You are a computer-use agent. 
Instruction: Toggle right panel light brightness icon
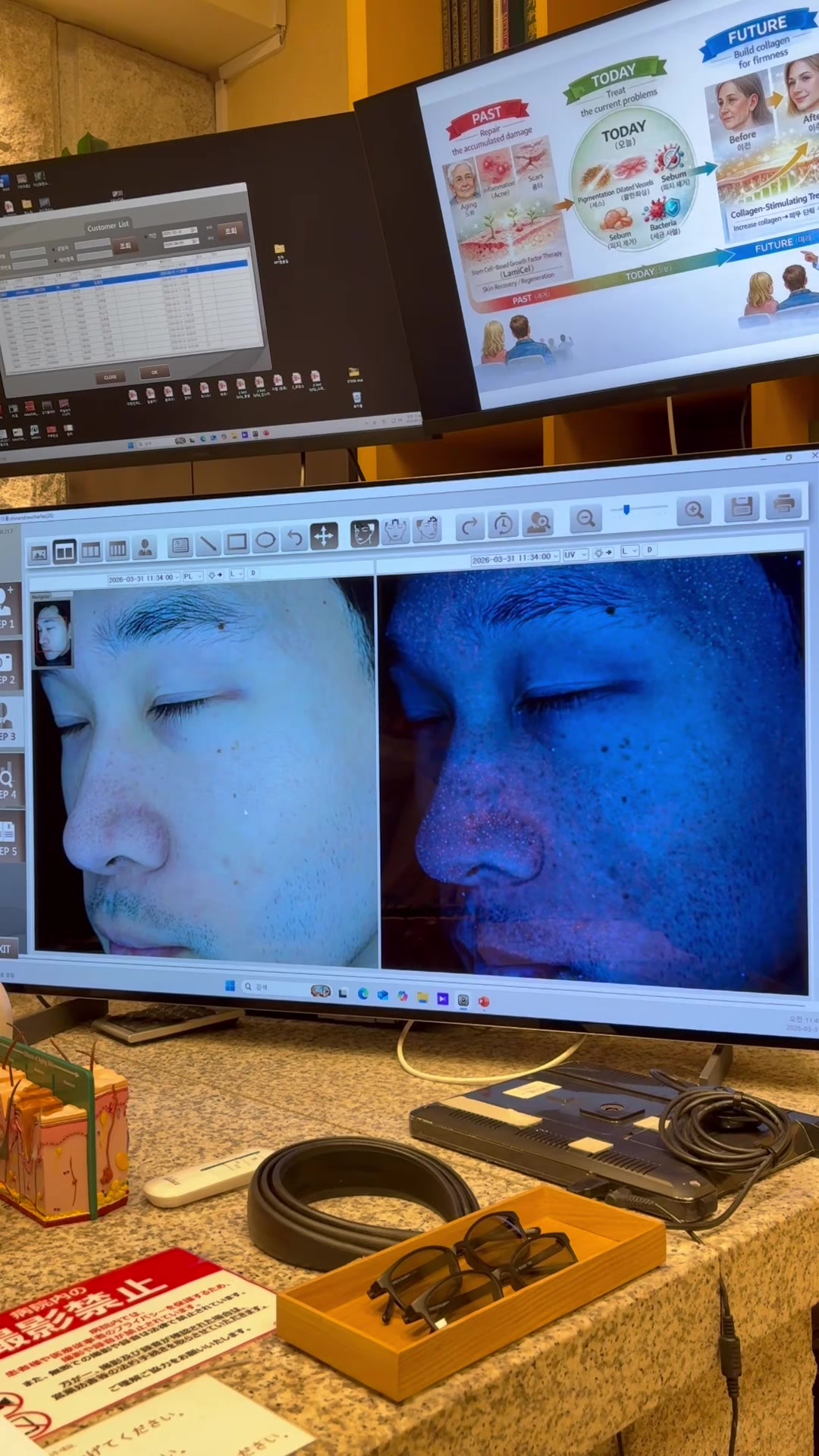pyautogui.click(x=604, y=553)
